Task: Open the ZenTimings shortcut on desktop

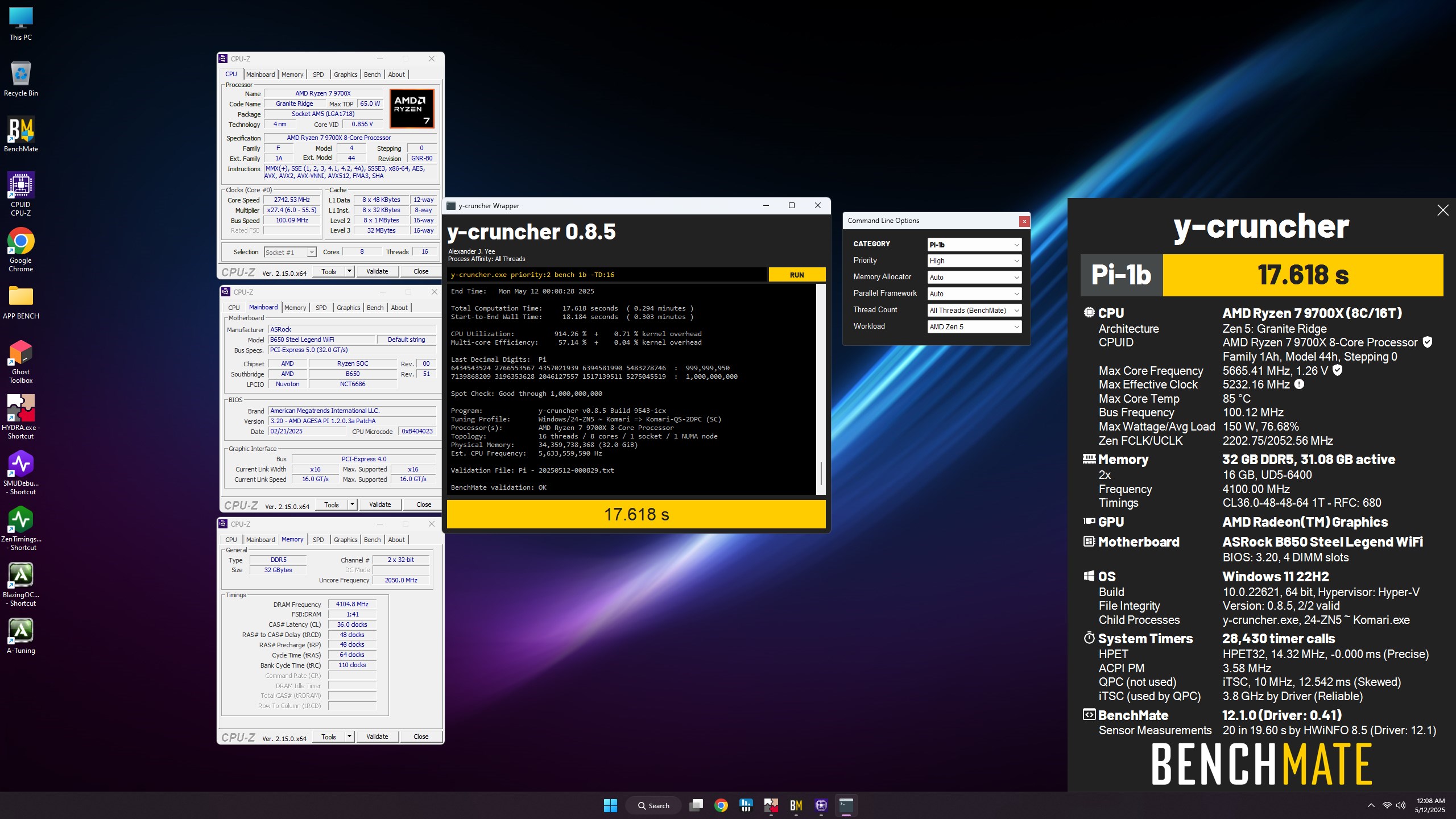Action: [x=21, y=528]
